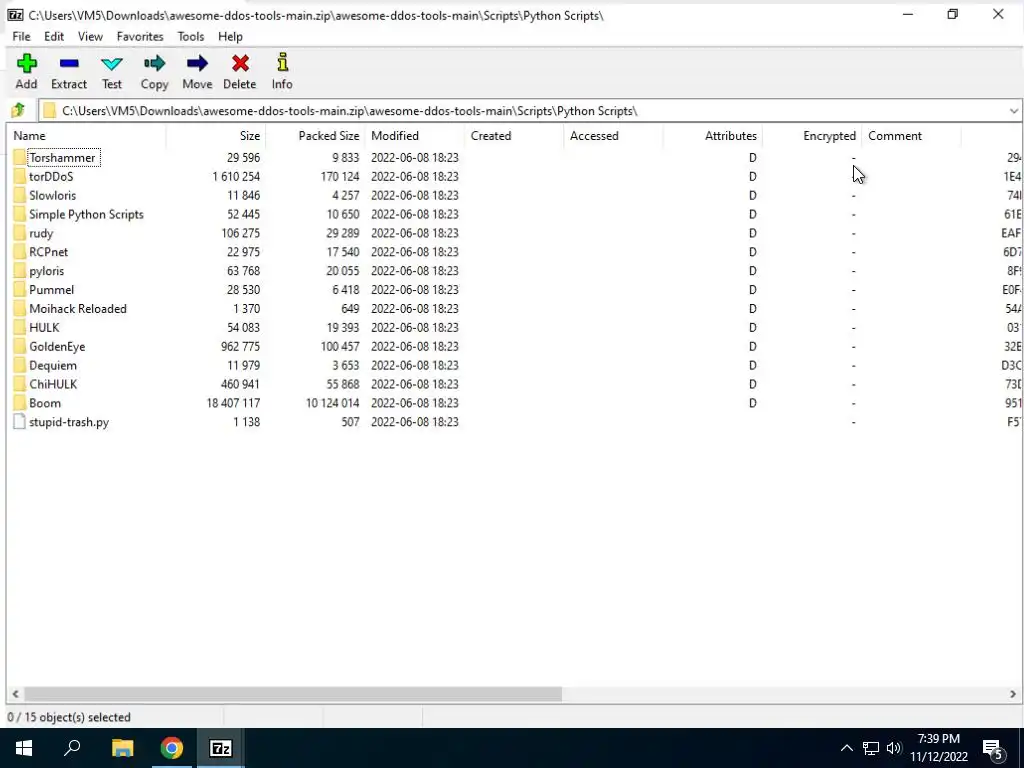
Task: Select the pyloris folder icon
Action: 20,271
